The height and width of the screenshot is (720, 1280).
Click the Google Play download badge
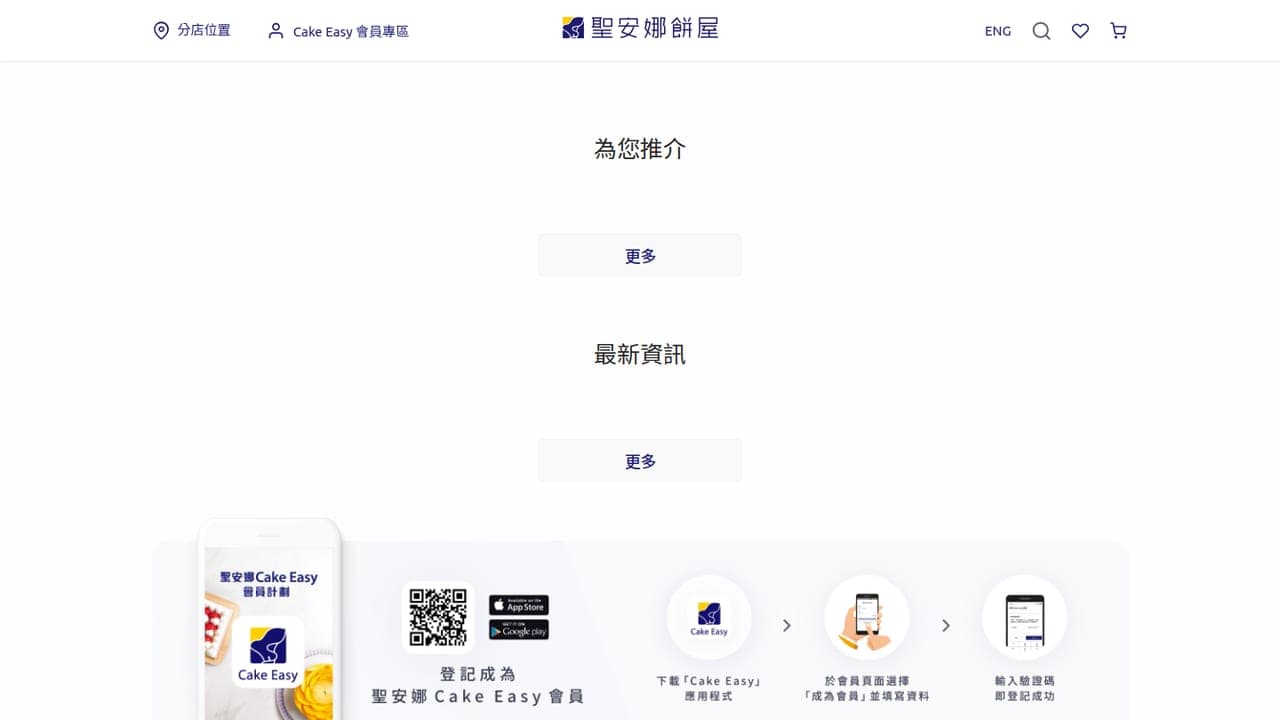pyautogui.click(x=519, y=630)
